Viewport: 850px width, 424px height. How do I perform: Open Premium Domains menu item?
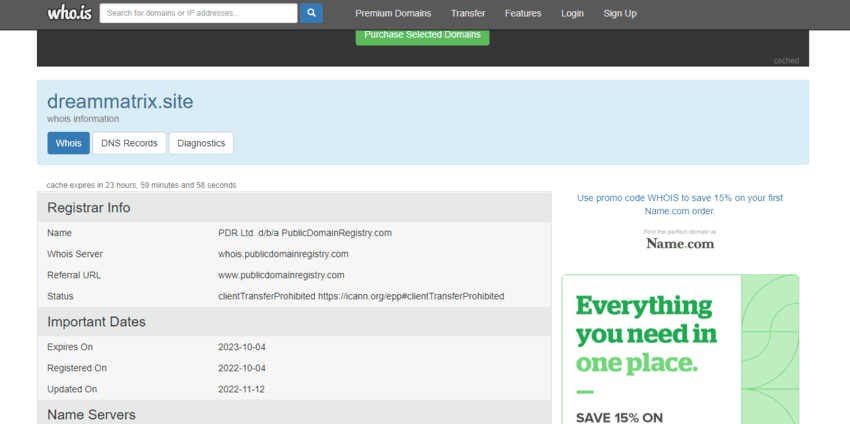393,13
